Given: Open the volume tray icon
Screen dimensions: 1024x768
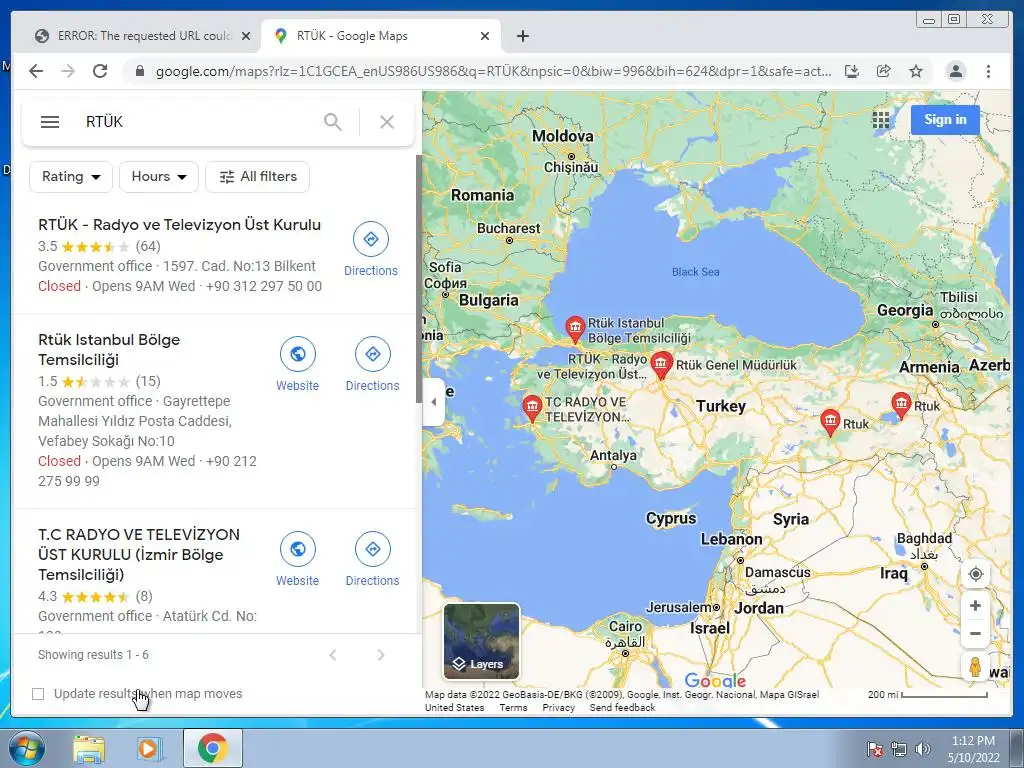Looking at the screenshot, I should pyautogui.click(x=923, y=749).
